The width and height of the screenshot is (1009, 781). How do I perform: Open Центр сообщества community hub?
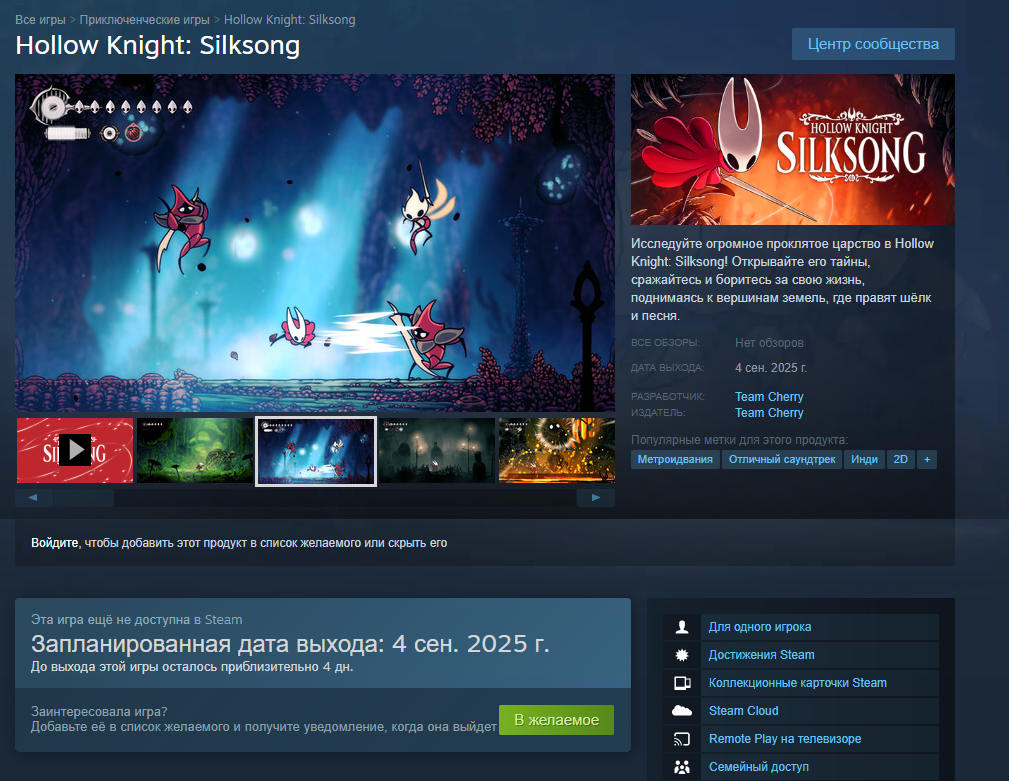click(x=873, y=44)
